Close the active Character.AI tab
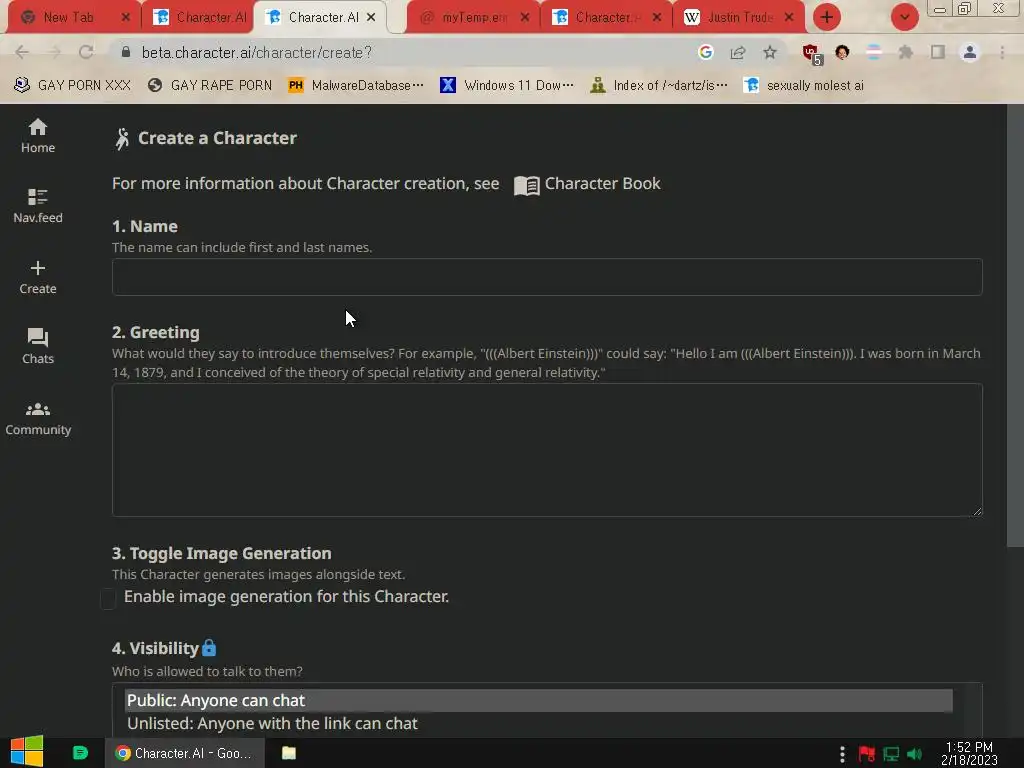The image size is (1024, 768). coord(371,18)
